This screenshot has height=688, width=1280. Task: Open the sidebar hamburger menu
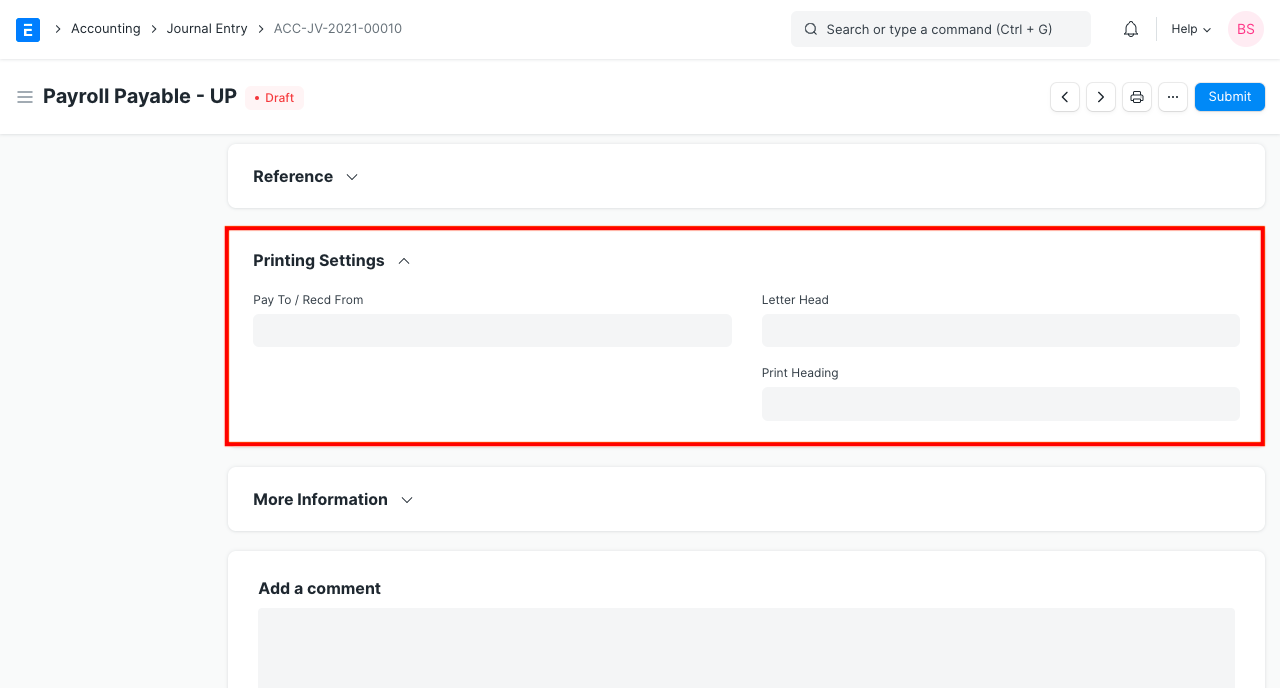[x=25, y=96]
